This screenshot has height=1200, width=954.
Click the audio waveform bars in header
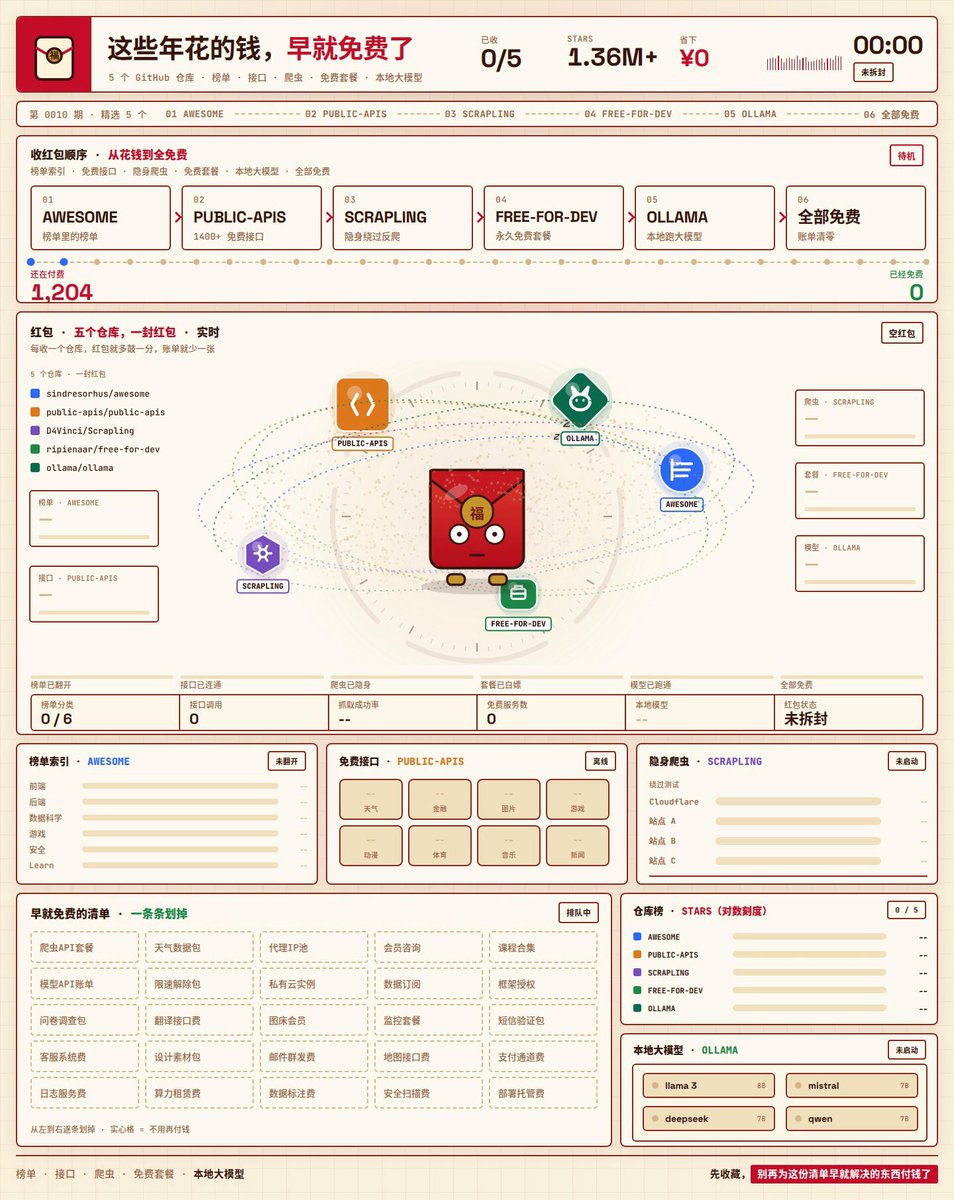(805, 62)
